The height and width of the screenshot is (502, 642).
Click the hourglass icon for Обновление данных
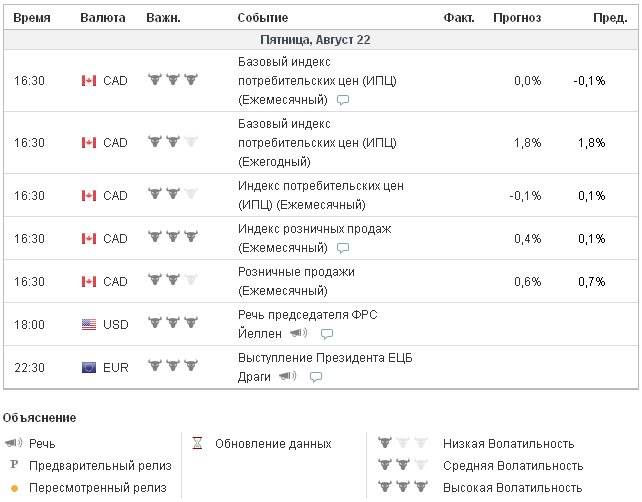[198, 443]
